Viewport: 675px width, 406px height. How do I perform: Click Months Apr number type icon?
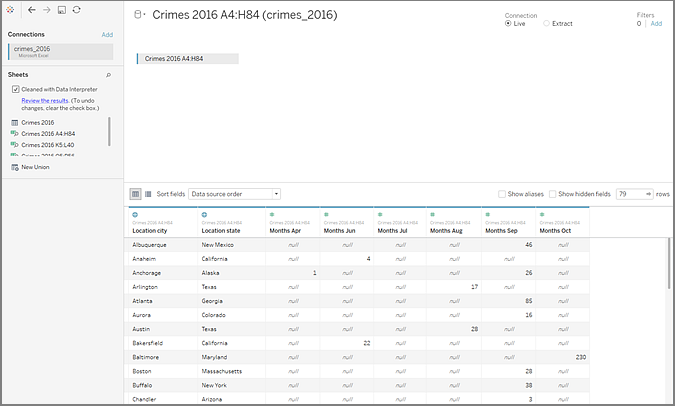point(272,214)
